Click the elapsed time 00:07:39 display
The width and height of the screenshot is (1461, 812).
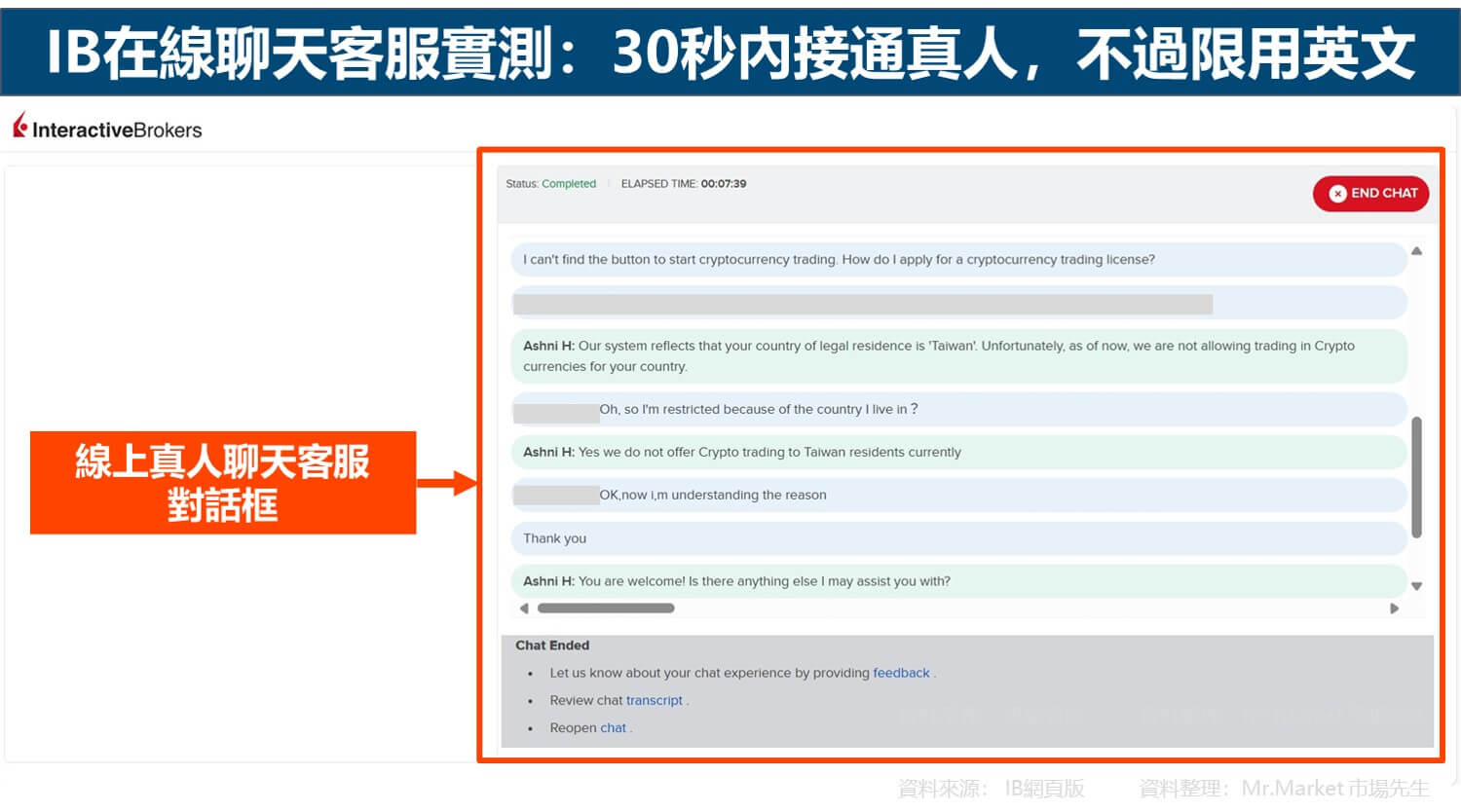(x=723, y=183)
